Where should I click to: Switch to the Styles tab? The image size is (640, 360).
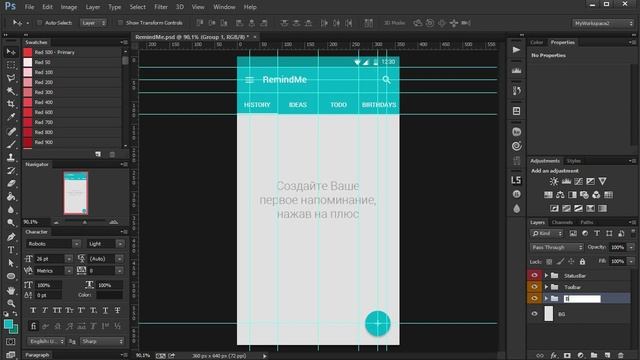(573, 161)
